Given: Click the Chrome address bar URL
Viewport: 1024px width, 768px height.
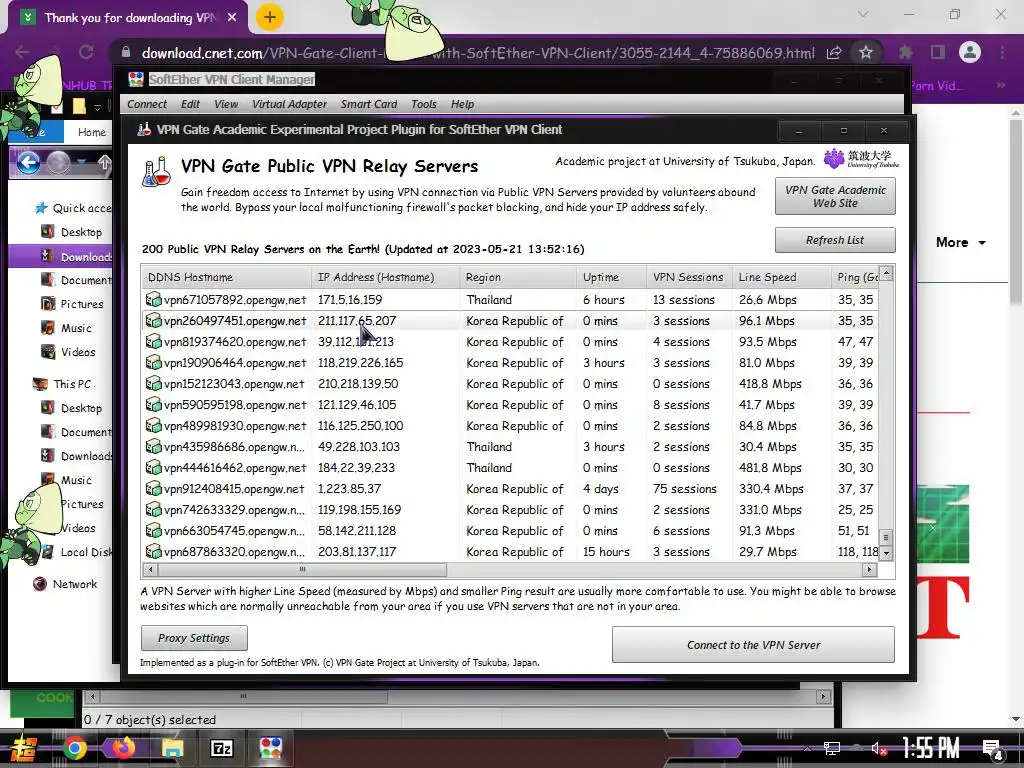Looking at the screenshot, I should tap(478, 53).
